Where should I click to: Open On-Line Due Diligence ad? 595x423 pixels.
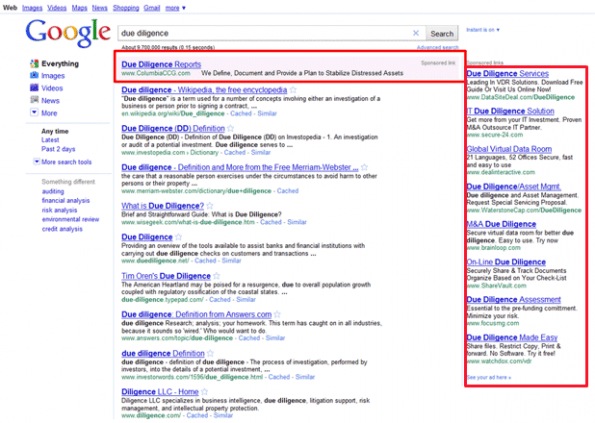[x=506, y=262]
